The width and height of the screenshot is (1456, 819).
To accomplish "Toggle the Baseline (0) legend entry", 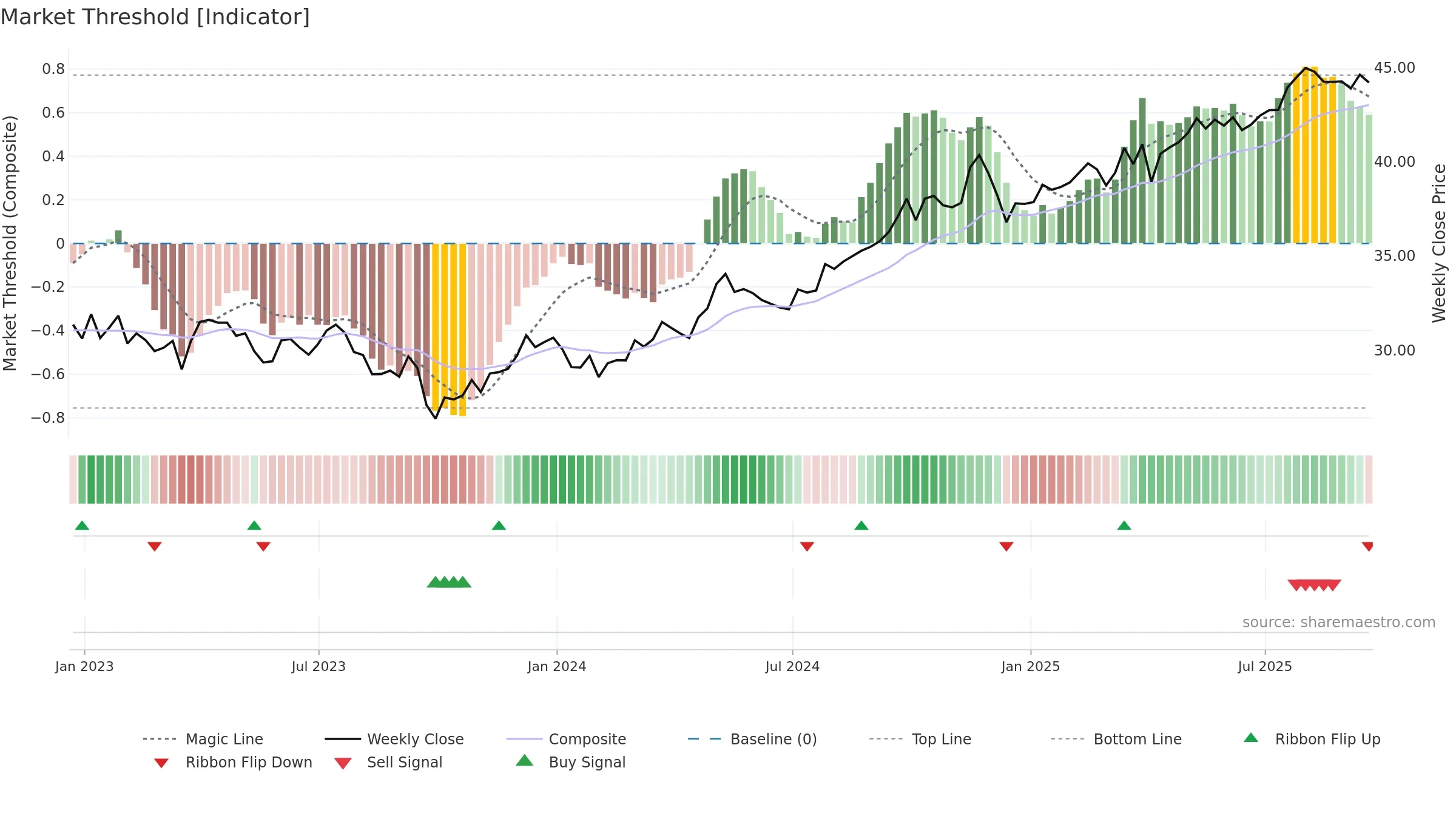I will pos(752,739).
